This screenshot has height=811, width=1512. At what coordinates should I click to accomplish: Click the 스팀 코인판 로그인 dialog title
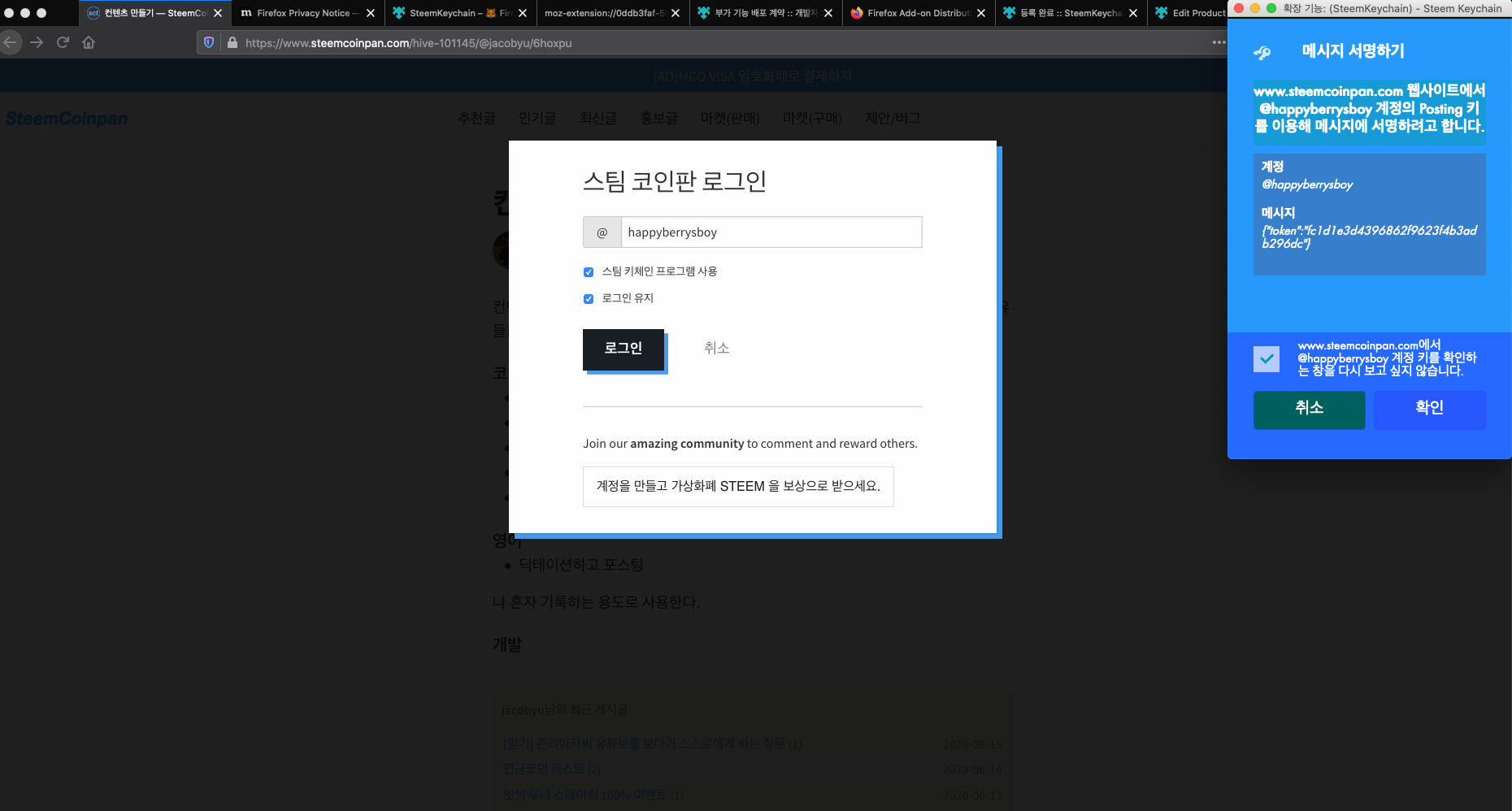pos(675,181)
